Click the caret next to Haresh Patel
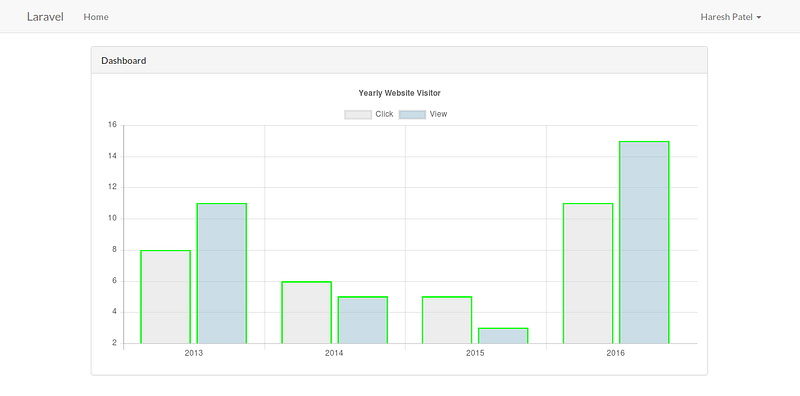This screenshot has height=396, width=800. (x=759, y=17)
